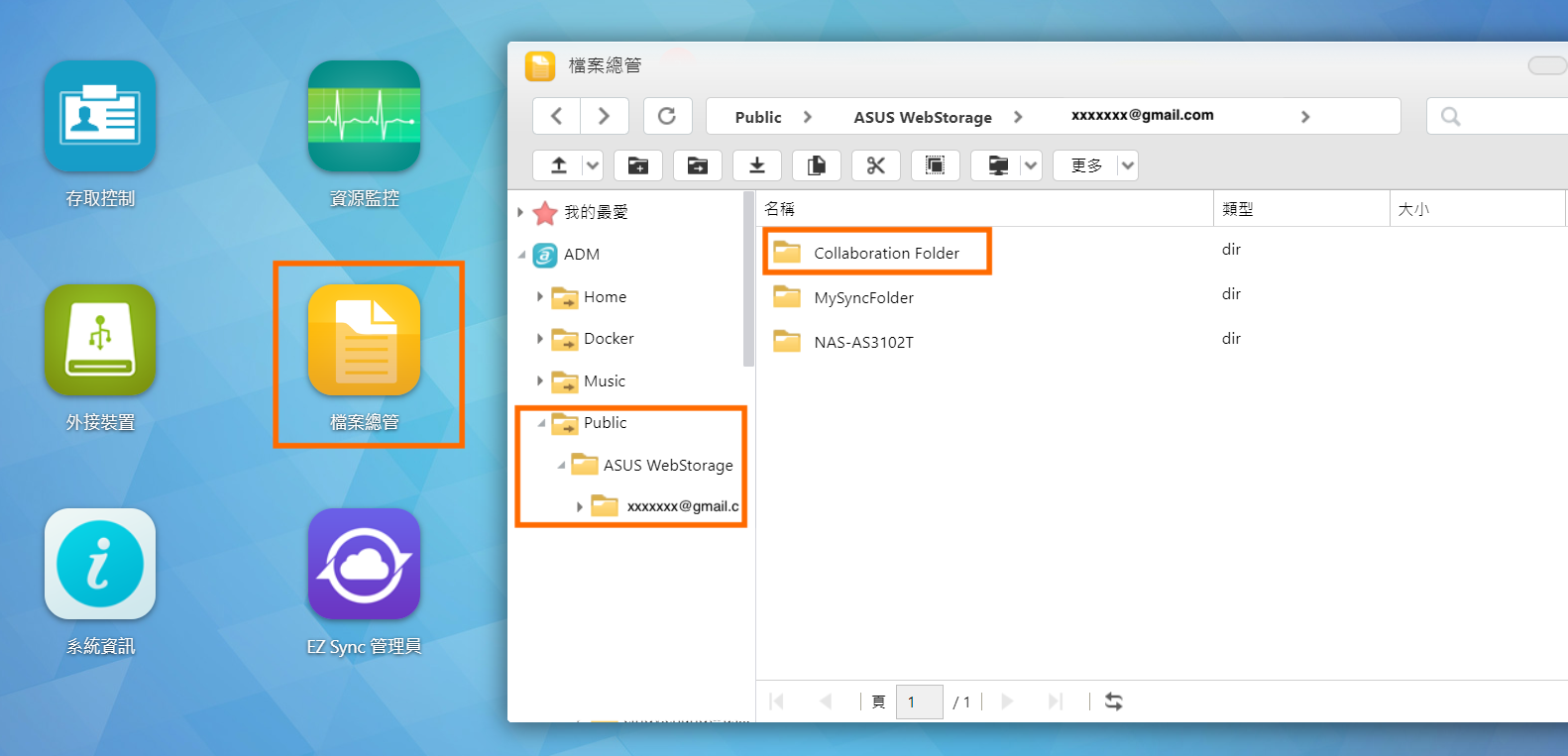Screen dimensions: 1568x756
Task: Expand the xxxxxxx@gmail.com tree node
Action: [x=580, y=507]
